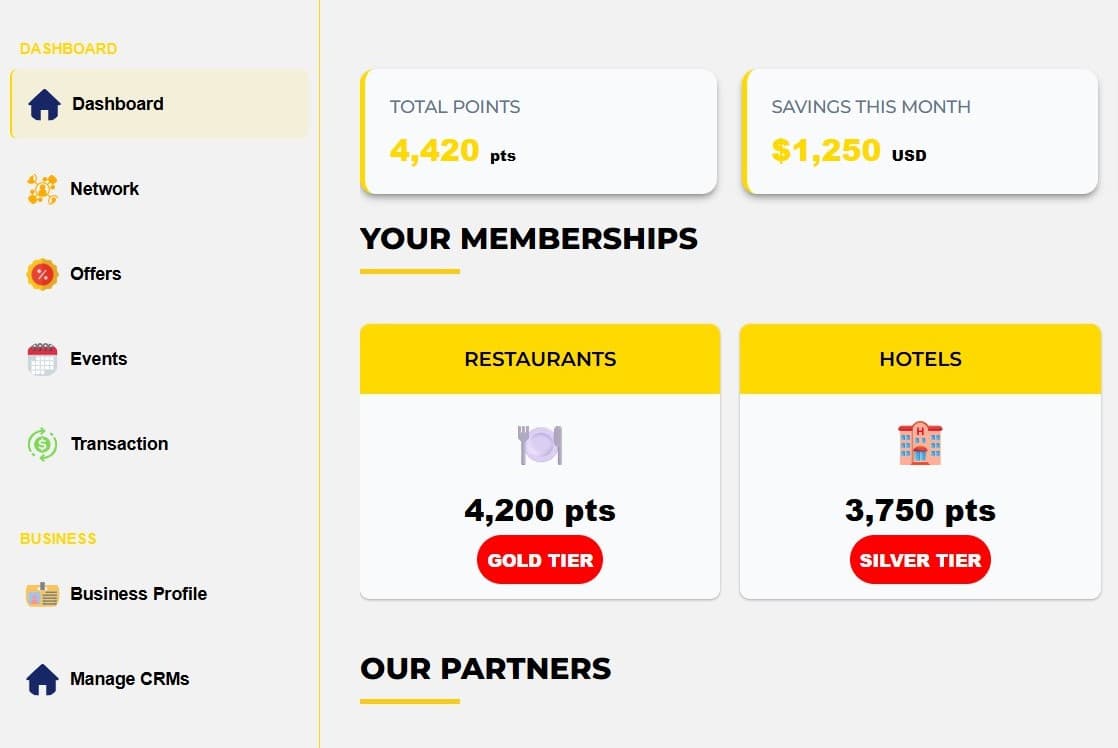This screenshot has height=748, width=1118.
Task: Click the hotel building icon
Action: pyautogui.click(x=920, y=443)
